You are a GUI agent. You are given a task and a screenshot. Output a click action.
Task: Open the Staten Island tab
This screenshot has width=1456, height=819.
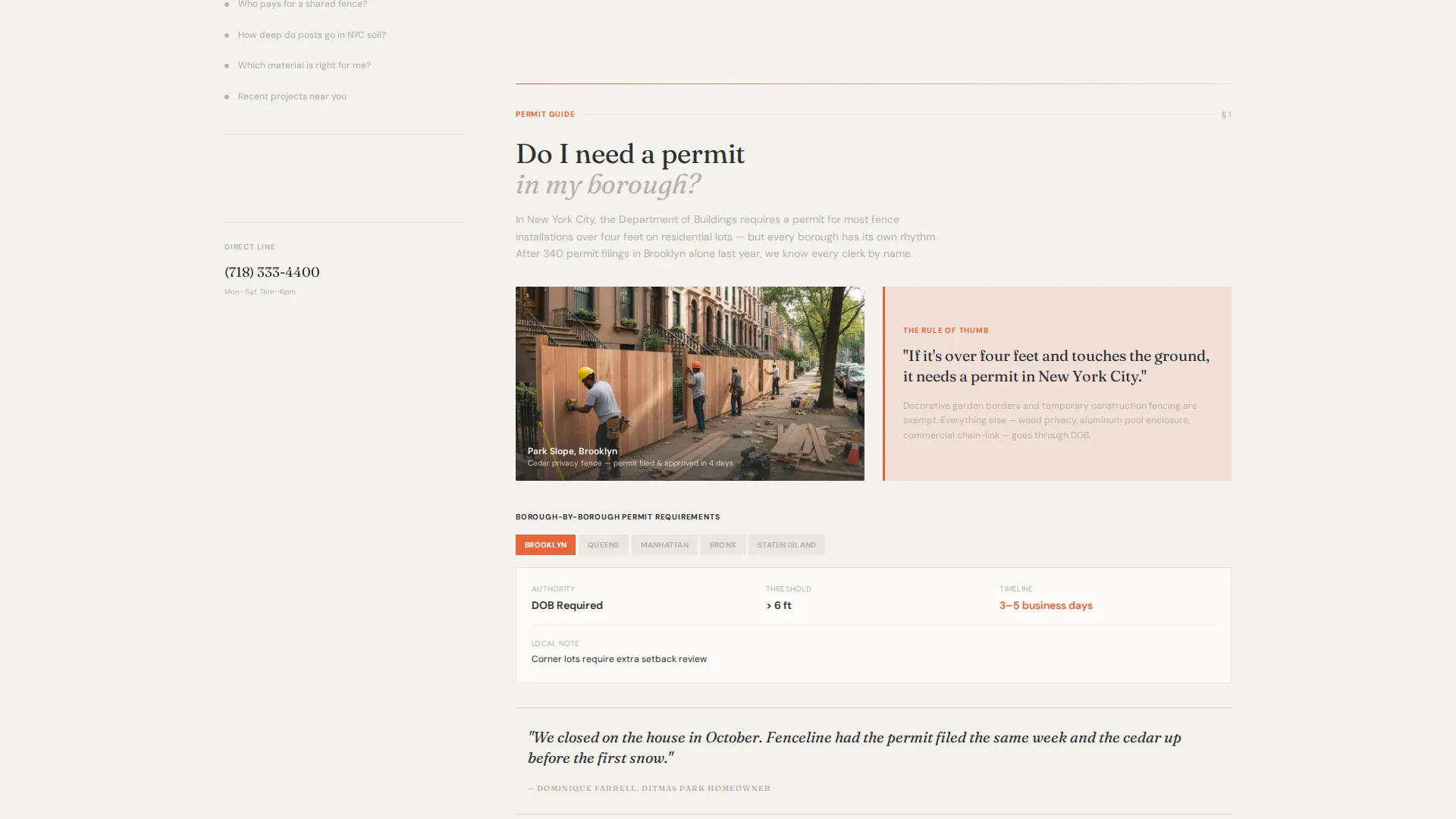coord(786,544)
